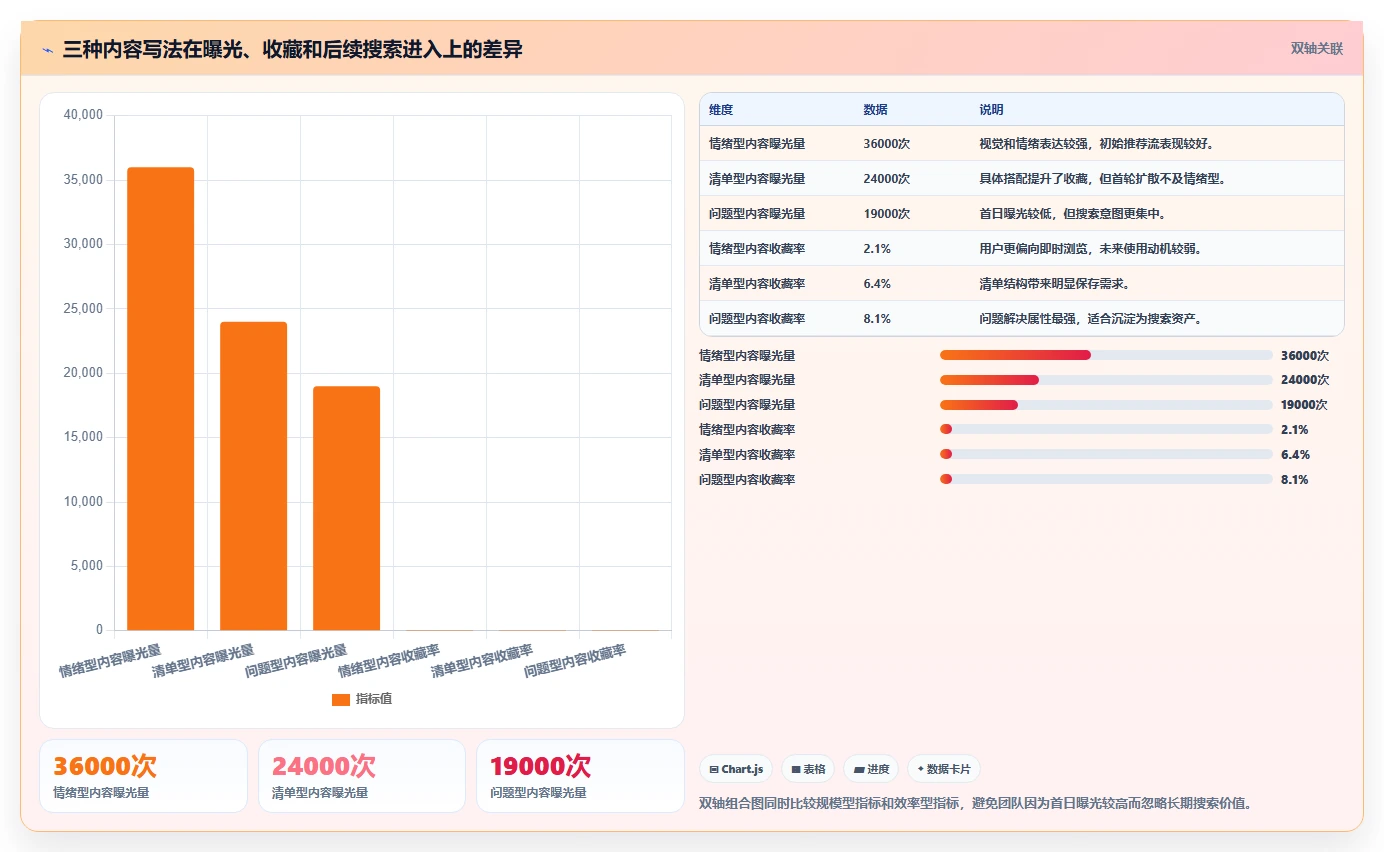Open the pink 24000次 data card
Image resolution: width=1384 pixels, height=852 pixels.
(362, 776)
